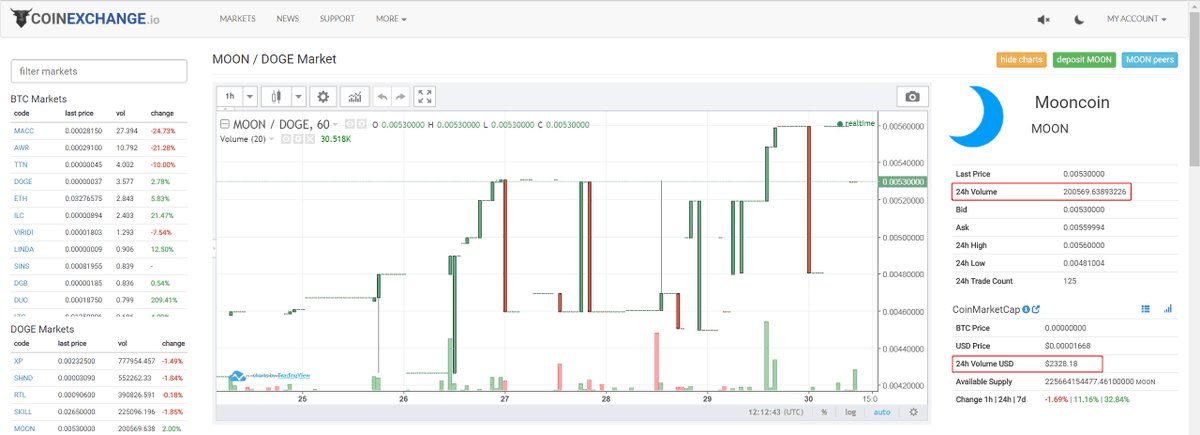Open the MARKETS menu
Viewport: 1200px width, 435px height.
pyautogui.click(x=237, y=19)
